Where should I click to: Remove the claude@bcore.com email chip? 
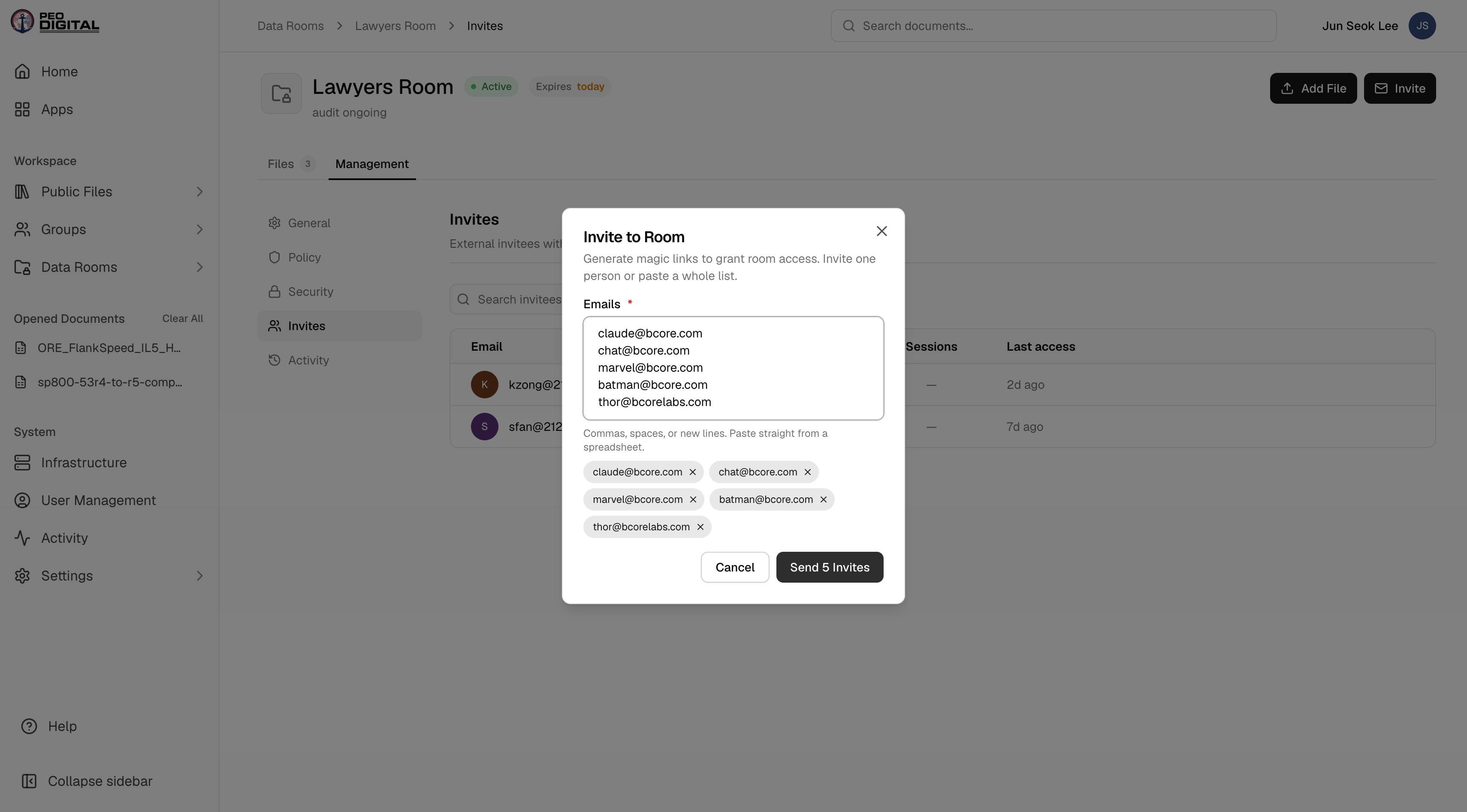(692, 472)
